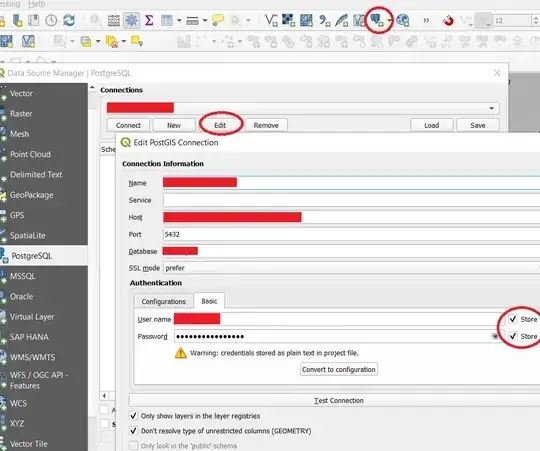Screen dimensions: 540x451
Task: Uncheck Don't resolve type of unrestricted columns
Action: (x=133, y=431)
